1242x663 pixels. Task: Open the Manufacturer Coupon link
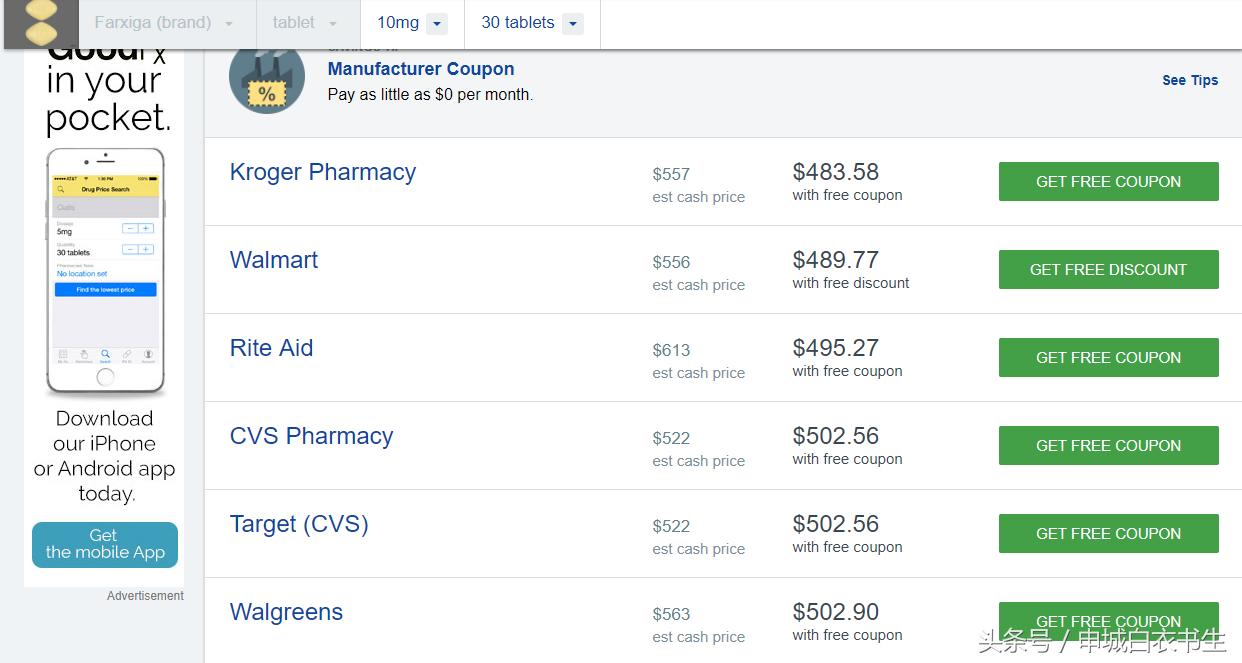point(421,69)
